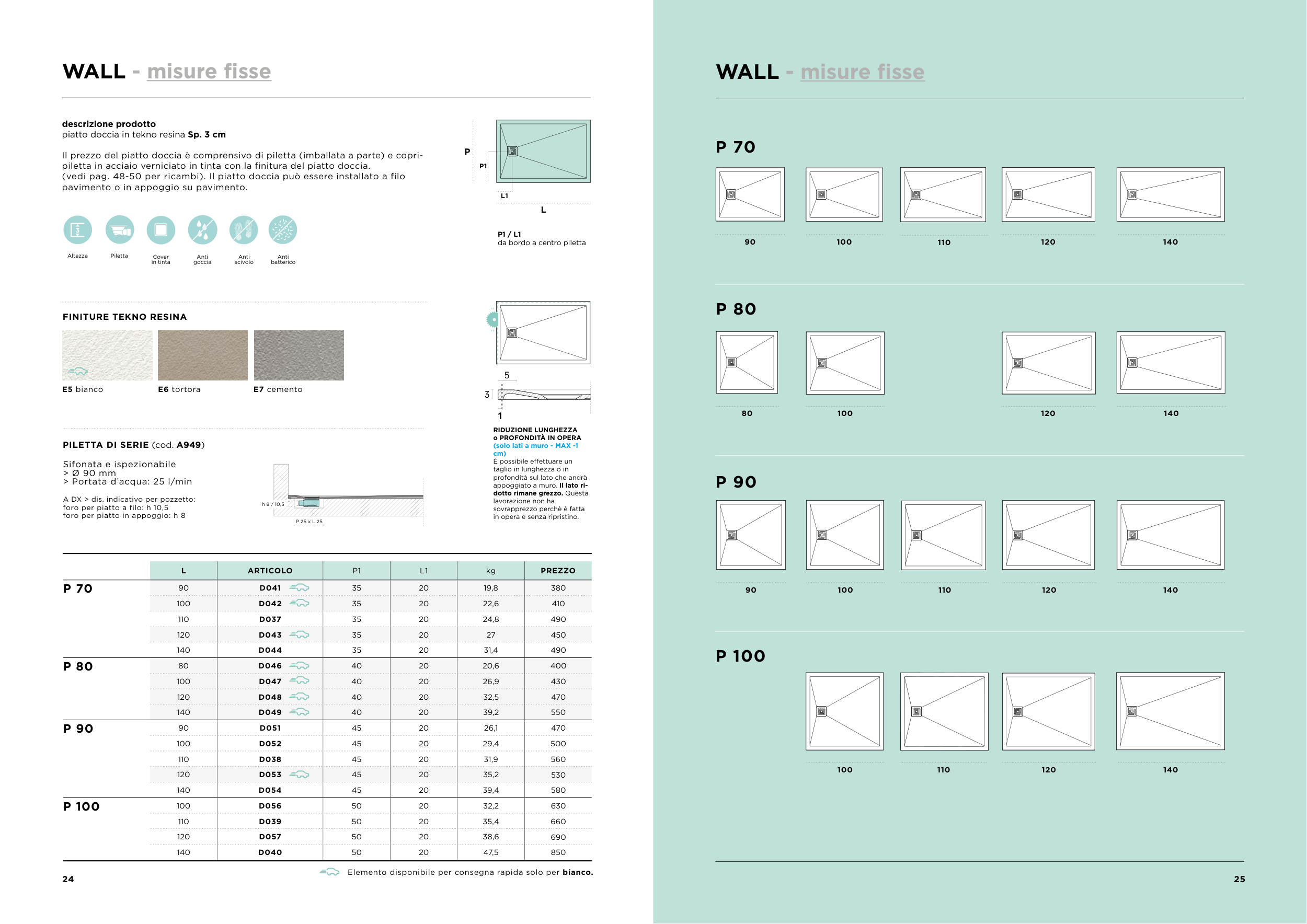The height and width of the screenshot is (924, 1307).
Task: Click the Anti scivolo footprint icon
Action: coord(244,230)
